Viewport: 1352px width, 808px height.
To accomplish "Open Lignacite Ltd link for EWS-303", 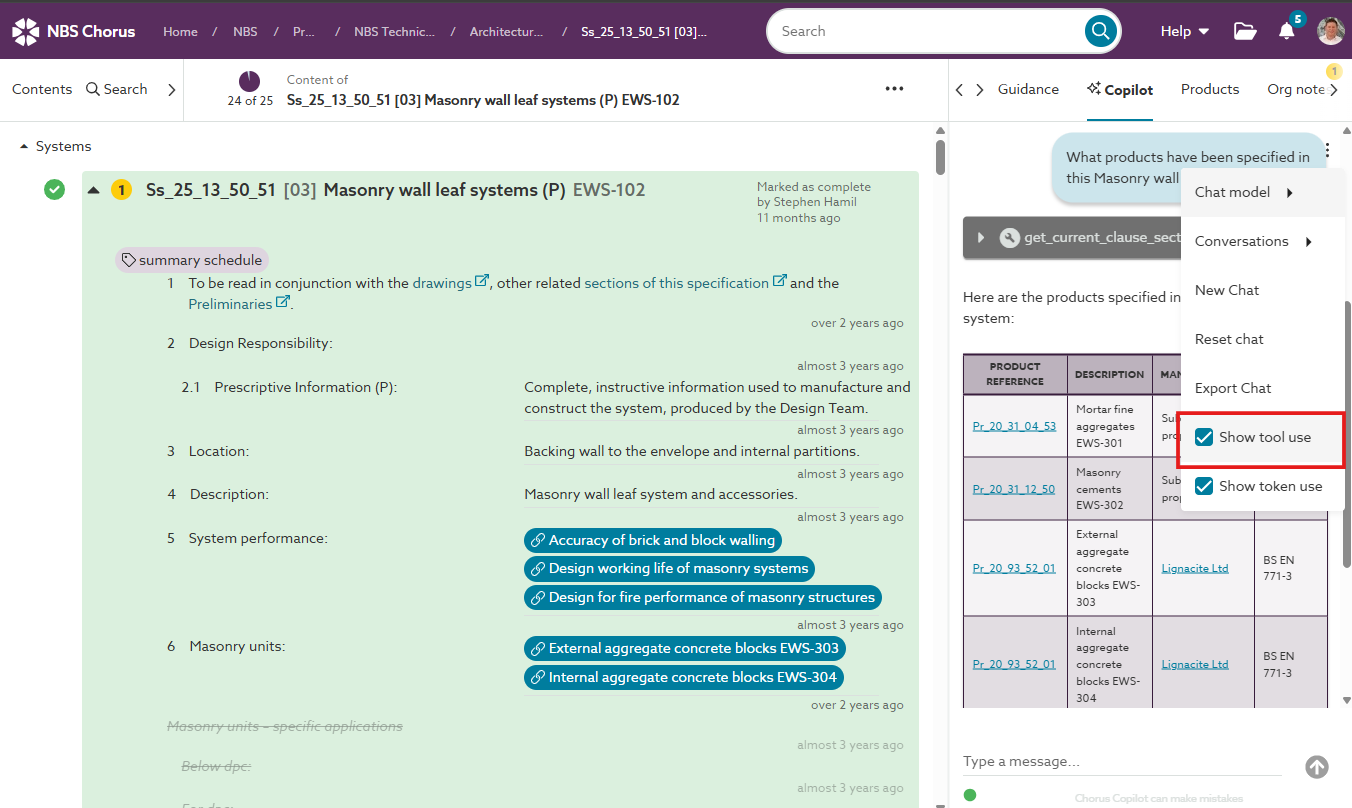I will 1195,568.
